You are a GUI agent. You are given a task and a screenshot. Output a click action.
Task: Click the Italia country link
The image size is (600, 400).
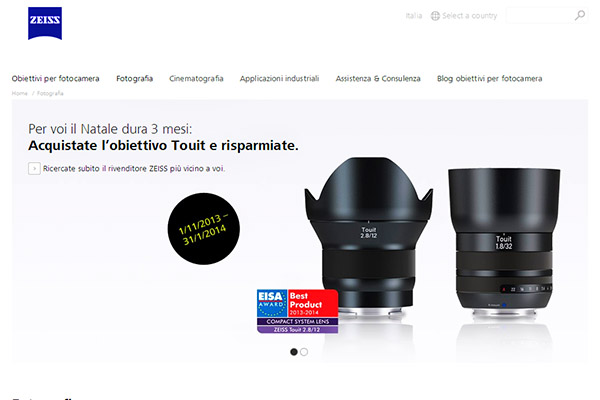414,16
